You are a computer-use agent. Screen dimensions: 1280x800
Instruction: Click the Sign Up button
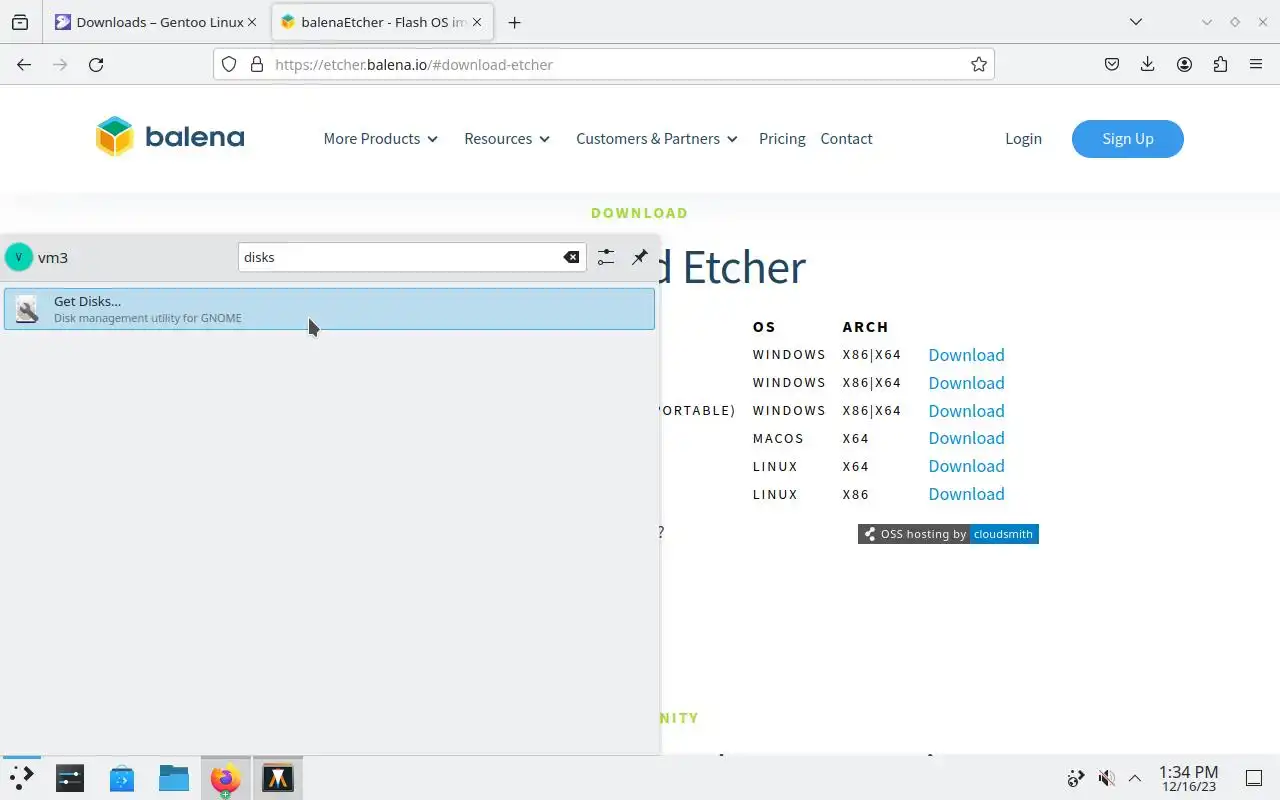tap(1128, 139)
